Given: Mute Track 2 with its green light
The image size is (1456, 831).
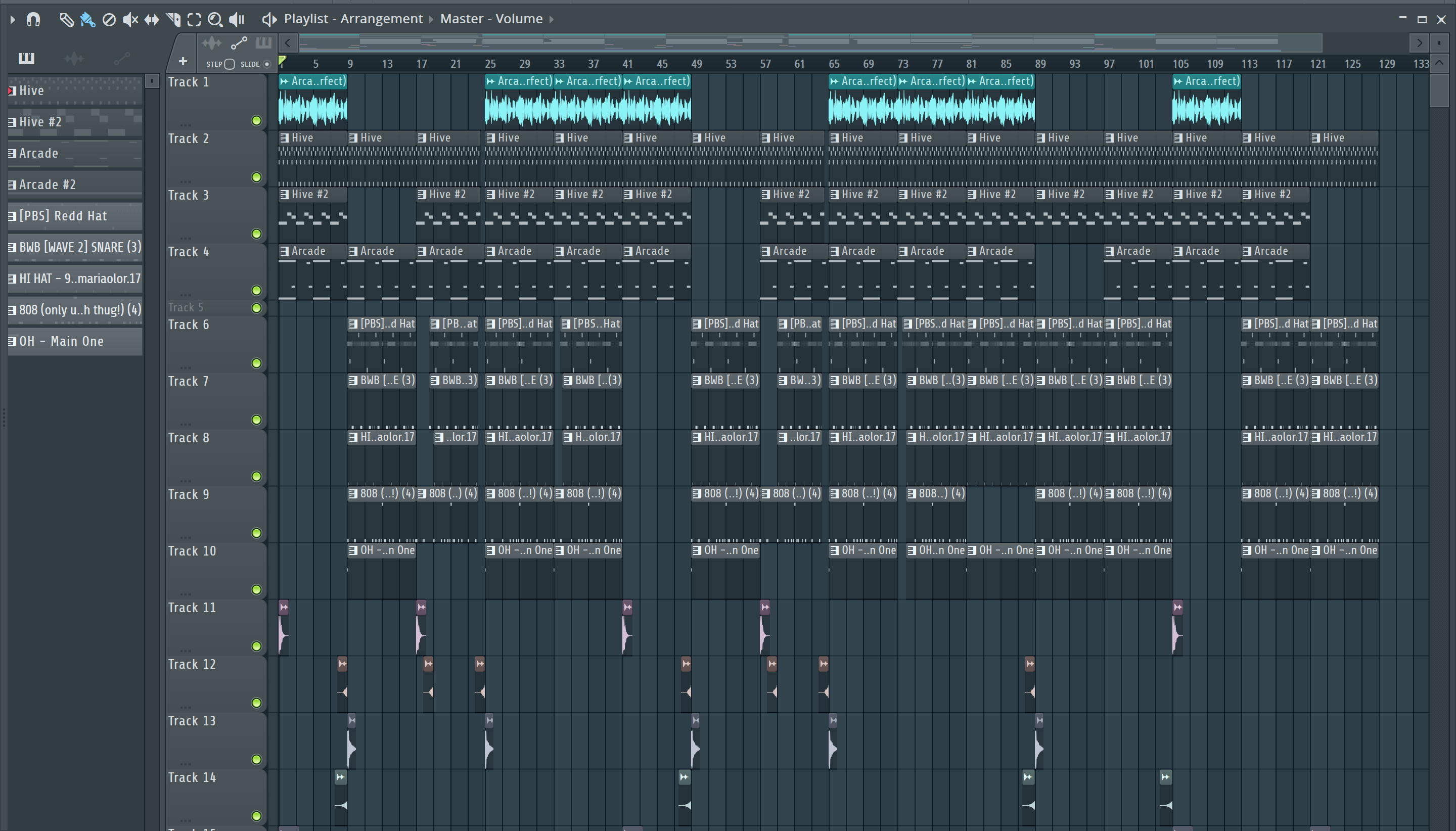Looking at the screenshot, I should pos(256,177).
